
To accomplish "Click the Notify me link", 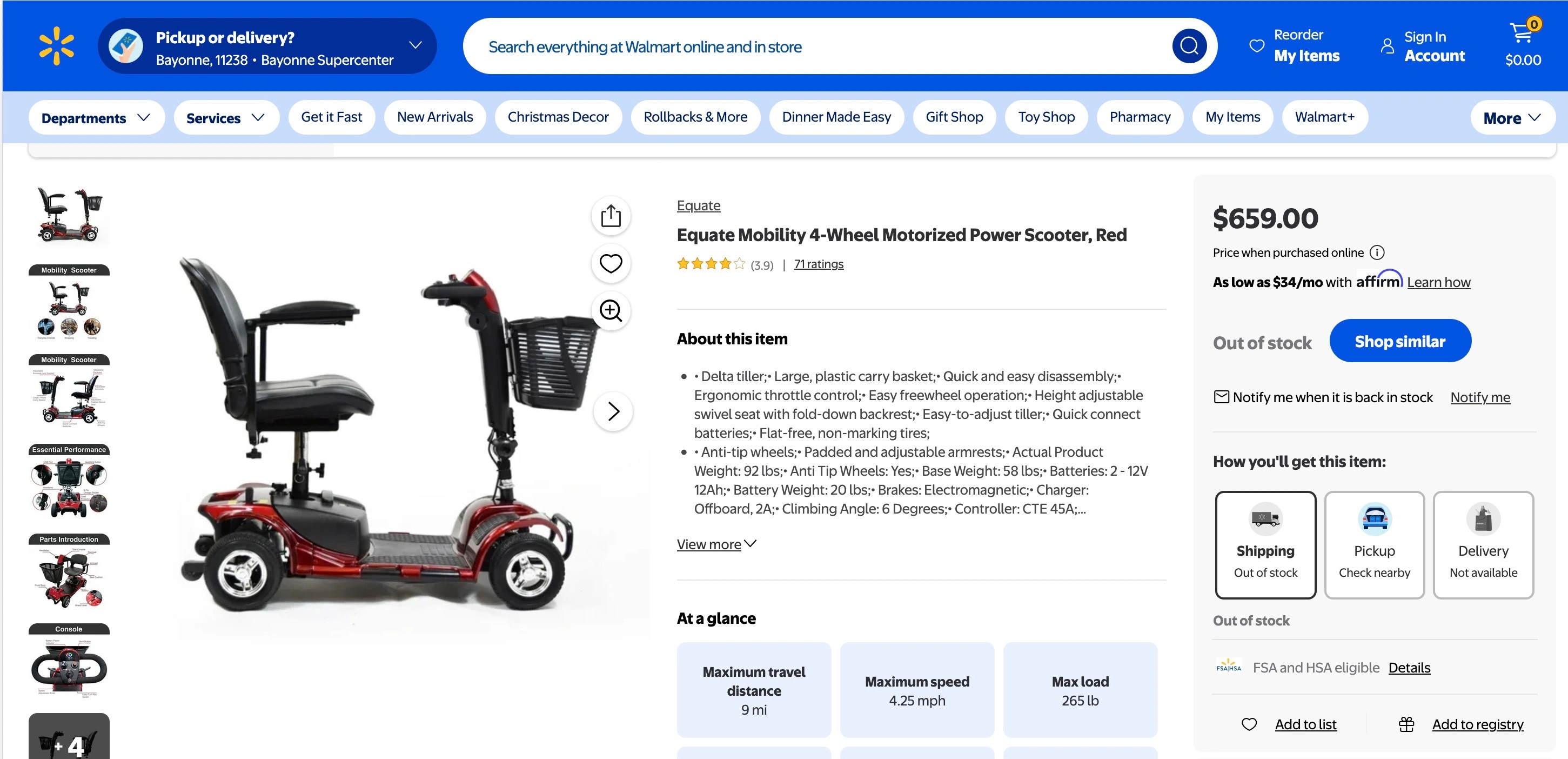I will (1480, 397).
